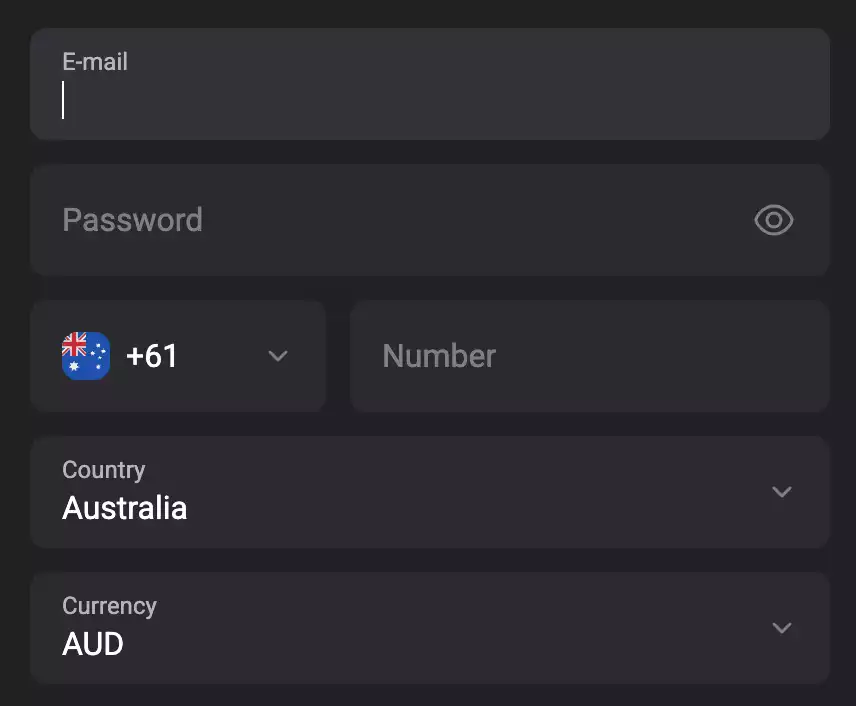Click the Currency field label
This screenshot has width=856, height=706.
point(110,606)
